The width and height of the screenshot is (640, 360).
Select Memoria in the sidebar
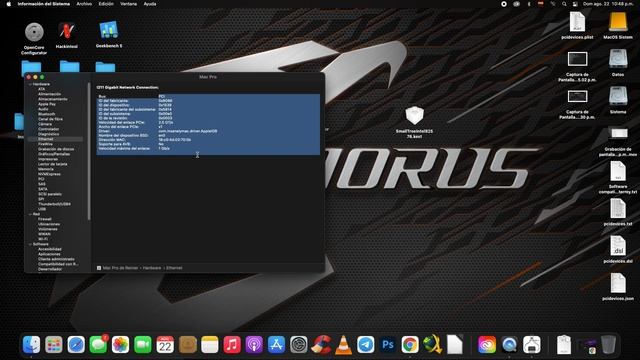(x=46, y=169)
